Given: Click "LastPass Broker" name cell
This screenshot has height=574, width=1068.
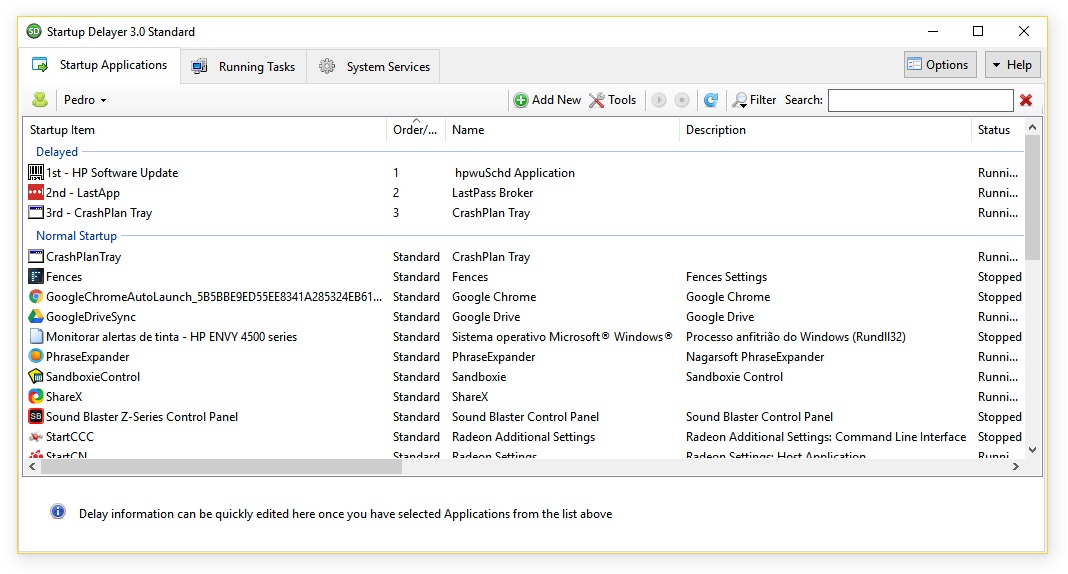Looking at the screenshot, I should tap(492, 193).
